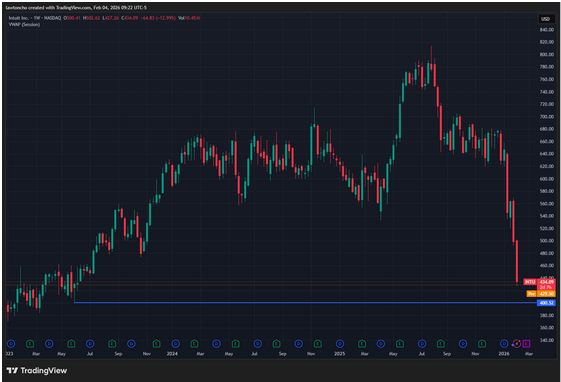
Task: Select the blue horizontal support line
Action: point(305,303)
